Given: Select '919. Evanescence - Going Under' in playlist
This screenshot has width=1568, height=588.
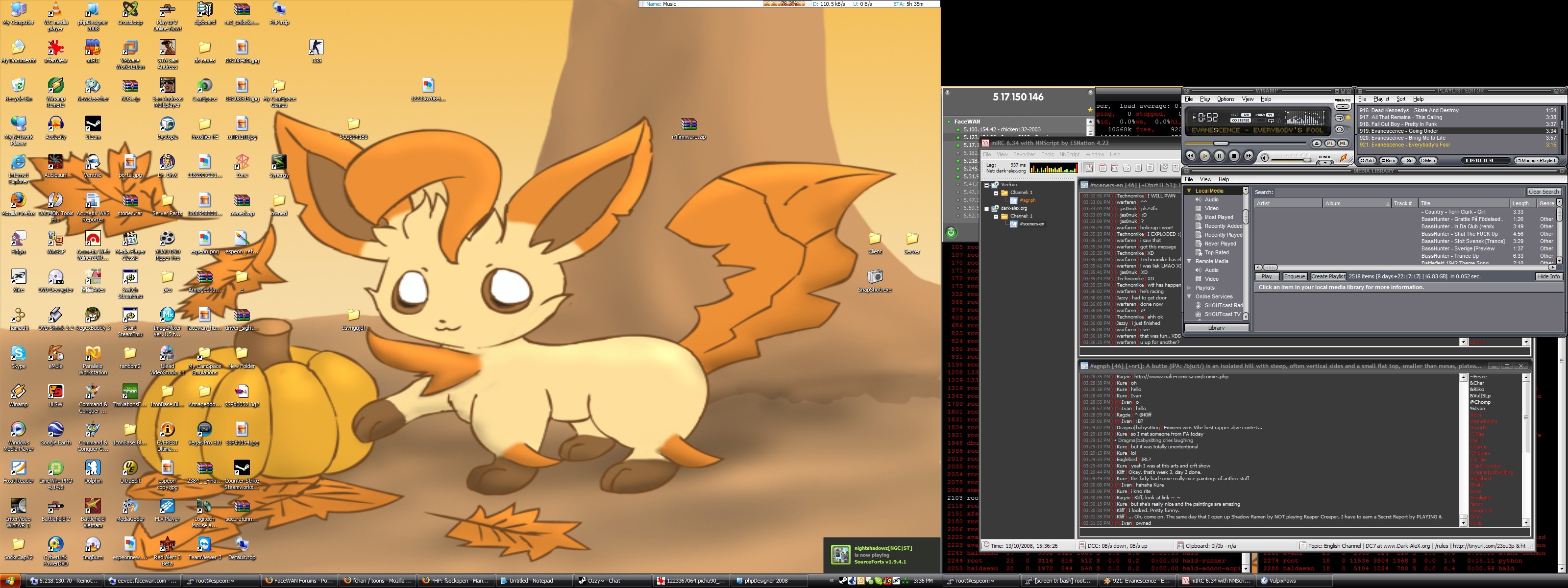Looking at the screenshot, I should click(1457, 131).
